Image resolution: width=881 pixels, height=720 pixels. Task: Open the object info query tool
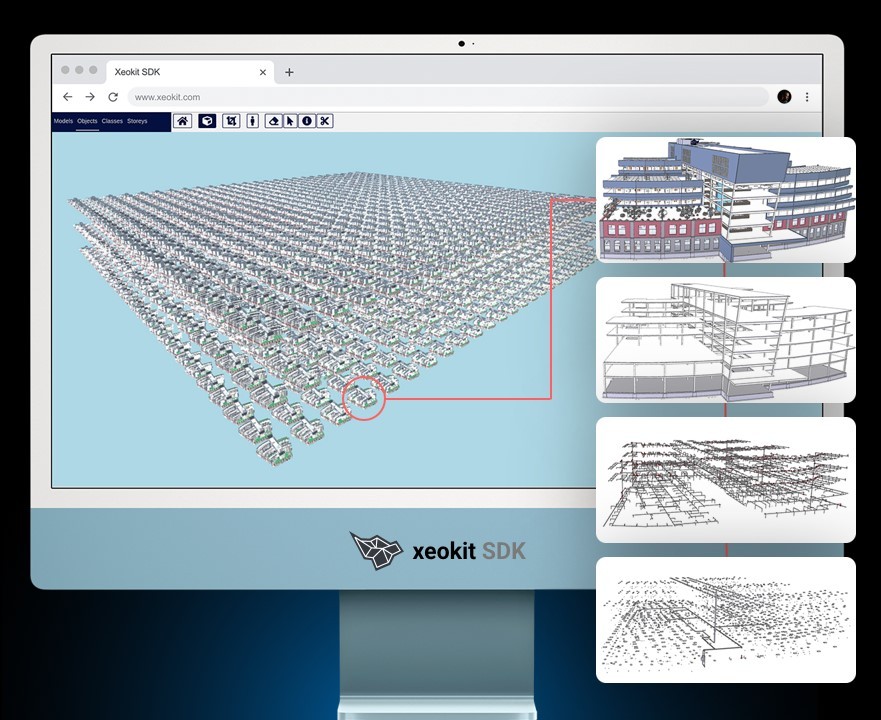(x=306, y=120)
